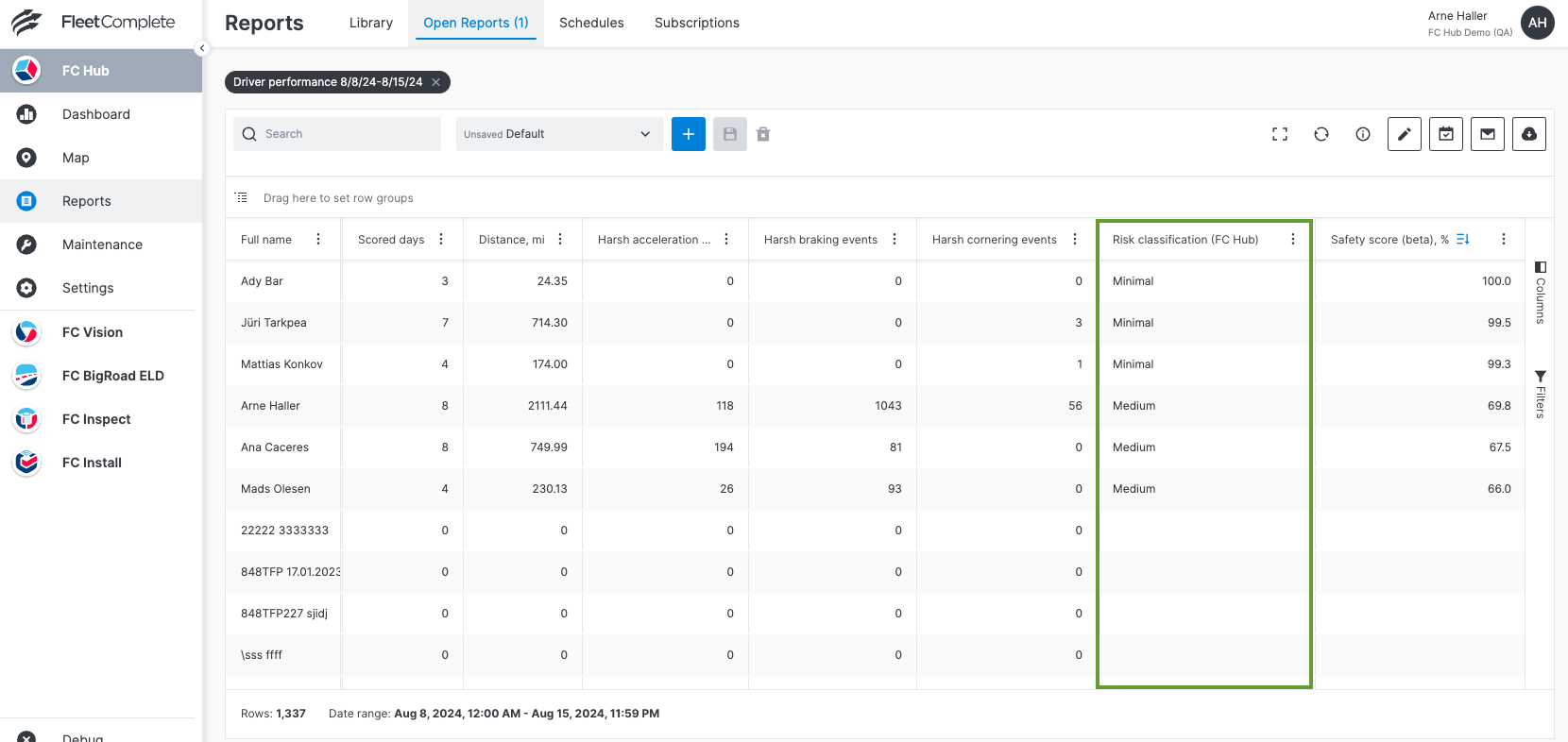Open the Dashboard page
The width and height of the screenshot is (1568, 742).
tap(101, 114)
